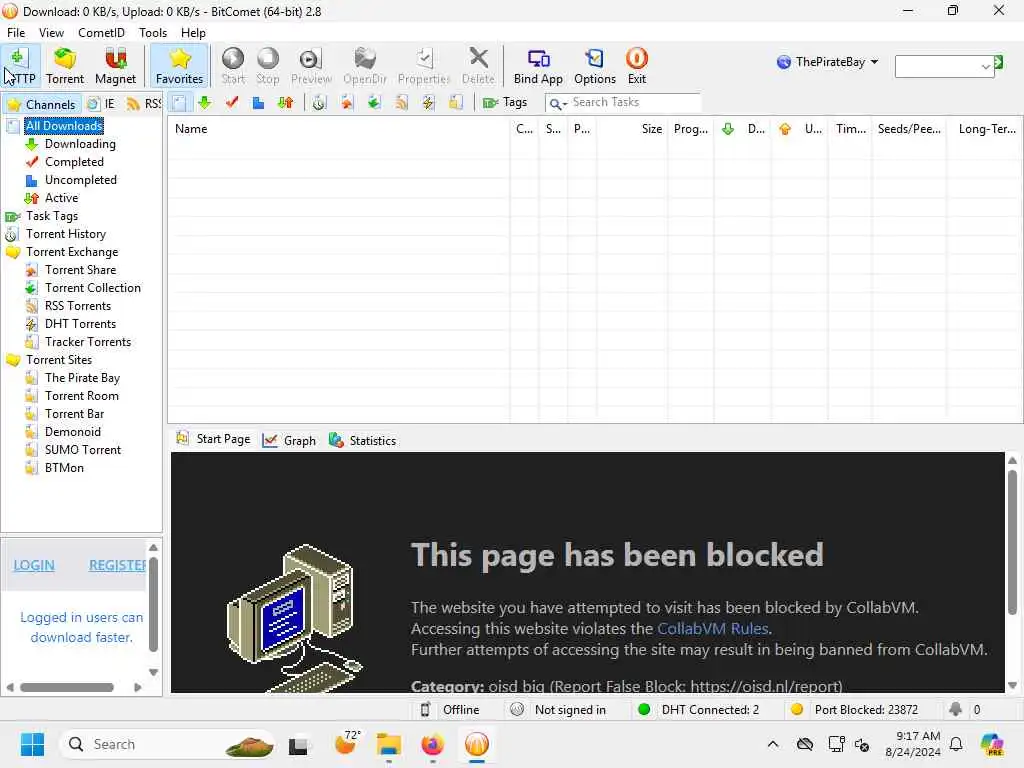Open the File menu

coord(16,33)
